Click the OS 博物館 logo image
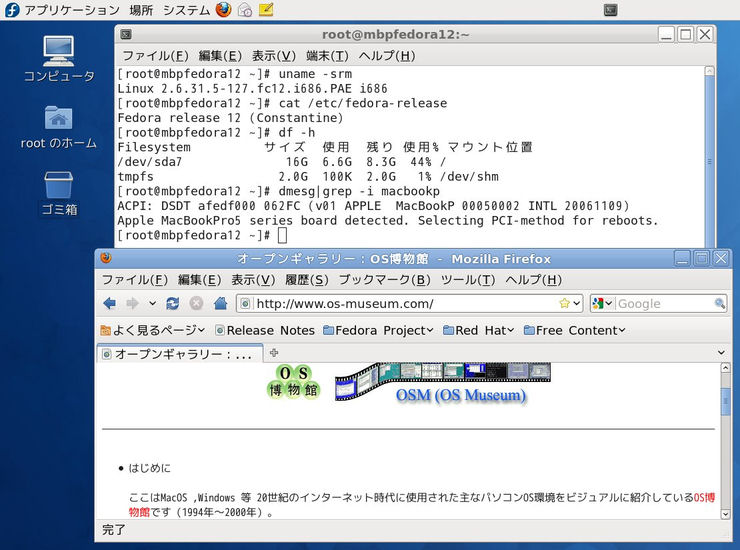740x550 pixels. [293, 382]
